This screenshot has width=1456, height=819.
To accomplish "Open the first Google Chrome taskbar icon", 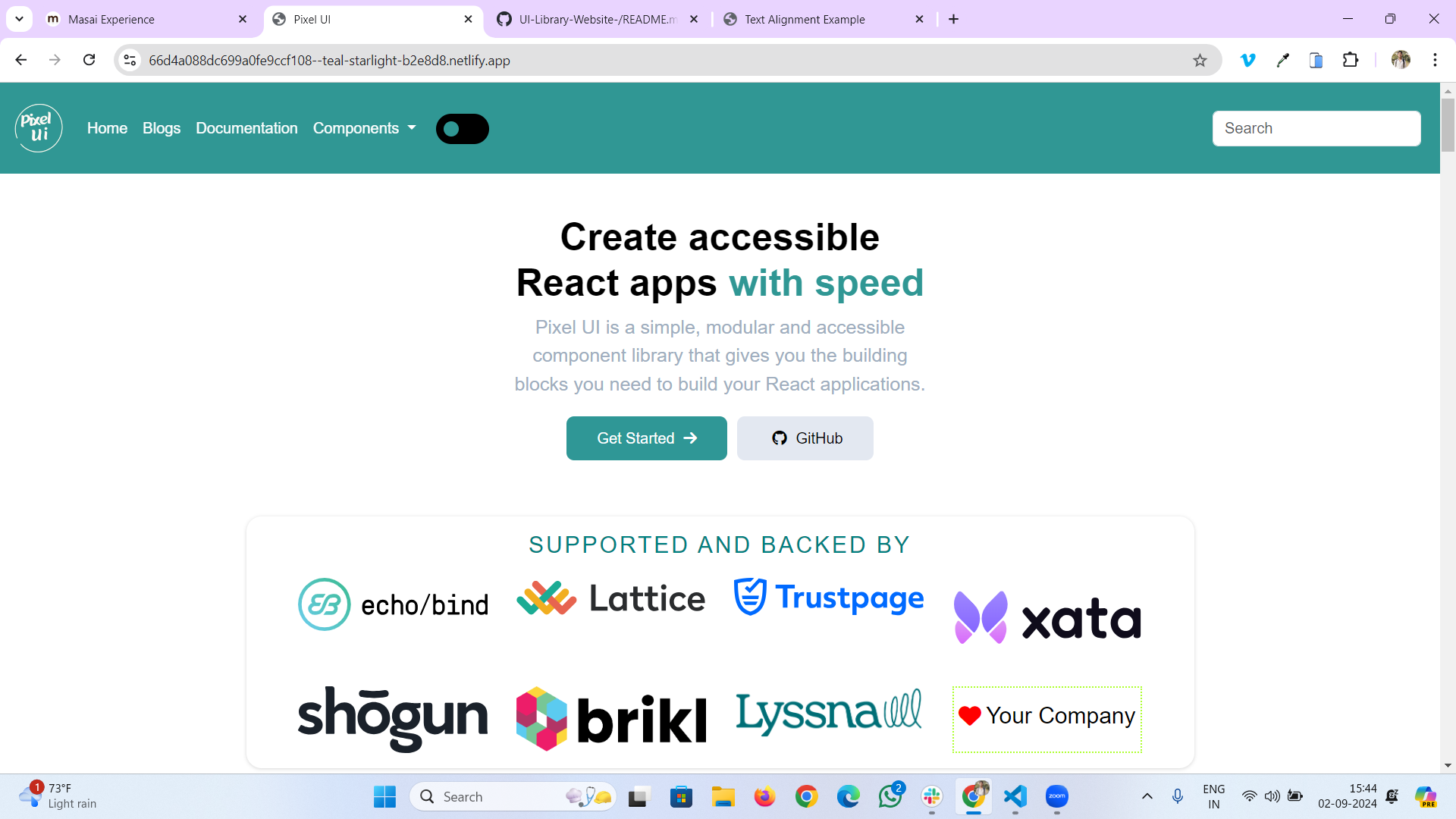I will (x=806, y=796).
